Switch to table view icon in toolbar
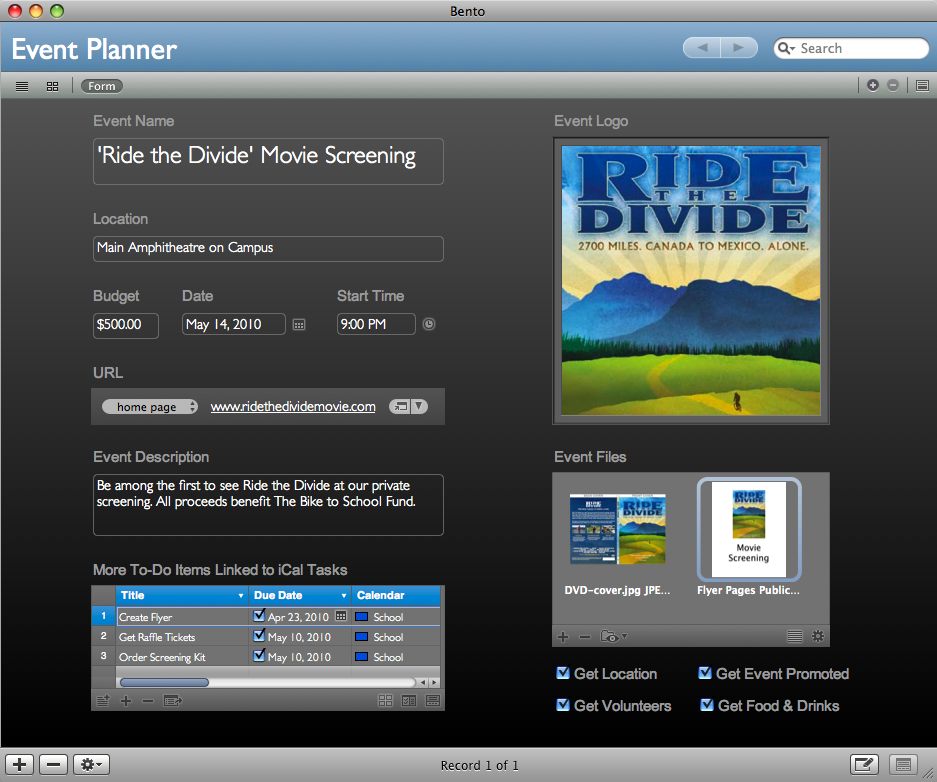The width and height of the screenshot is (937, 782). [22, 86]
